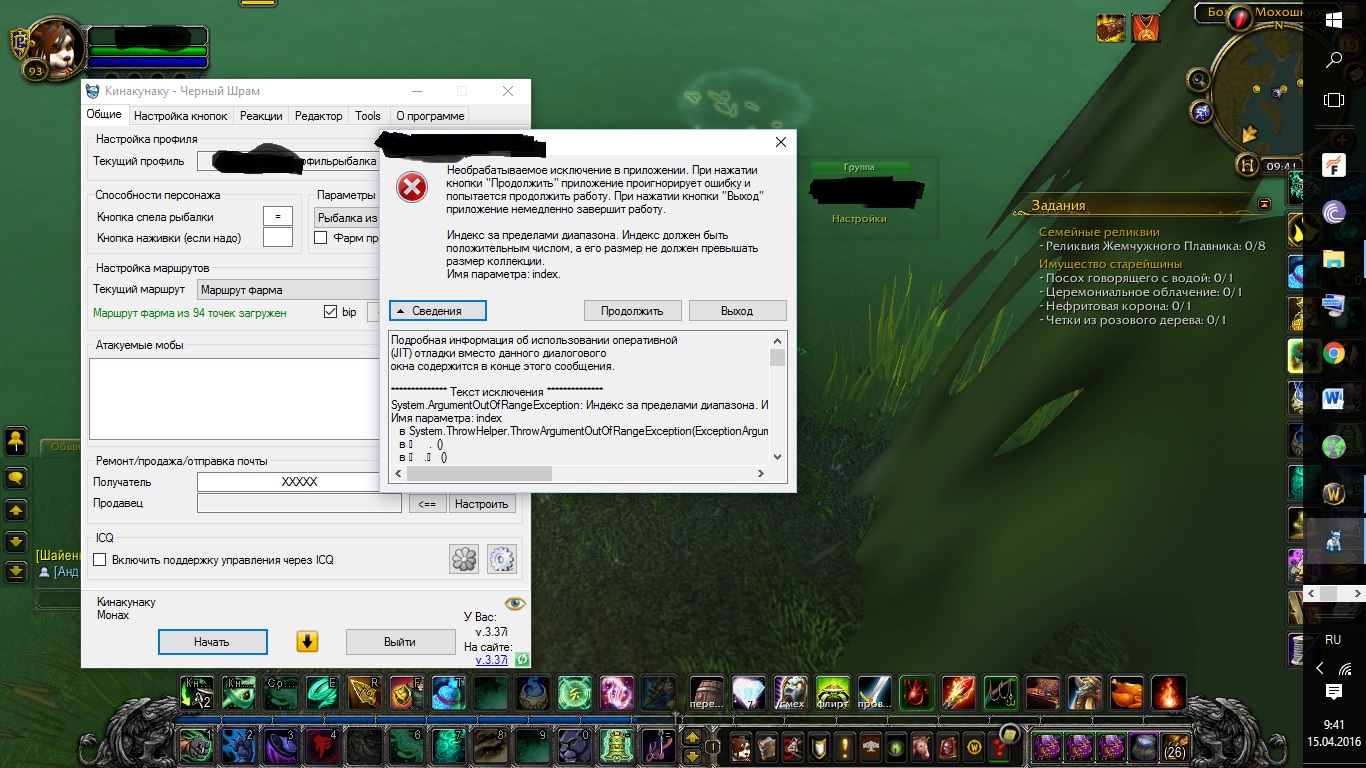This screenshot has width=1366, height=768.
Task: Switch to the Настройка кнопок tab
Action: [x=181, y=116]
